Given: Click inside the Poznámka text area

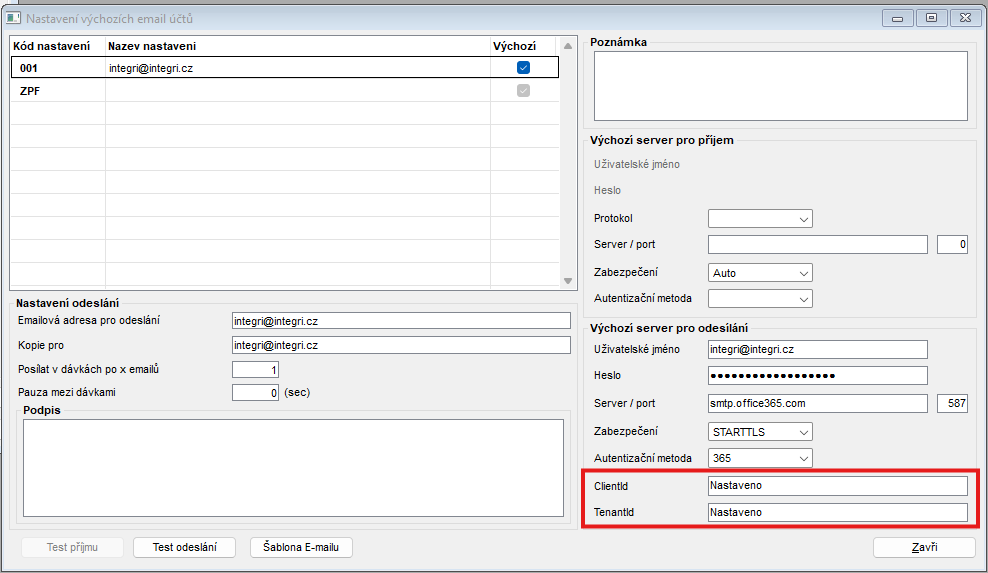Looking at the screenshot, I should 781,86.
